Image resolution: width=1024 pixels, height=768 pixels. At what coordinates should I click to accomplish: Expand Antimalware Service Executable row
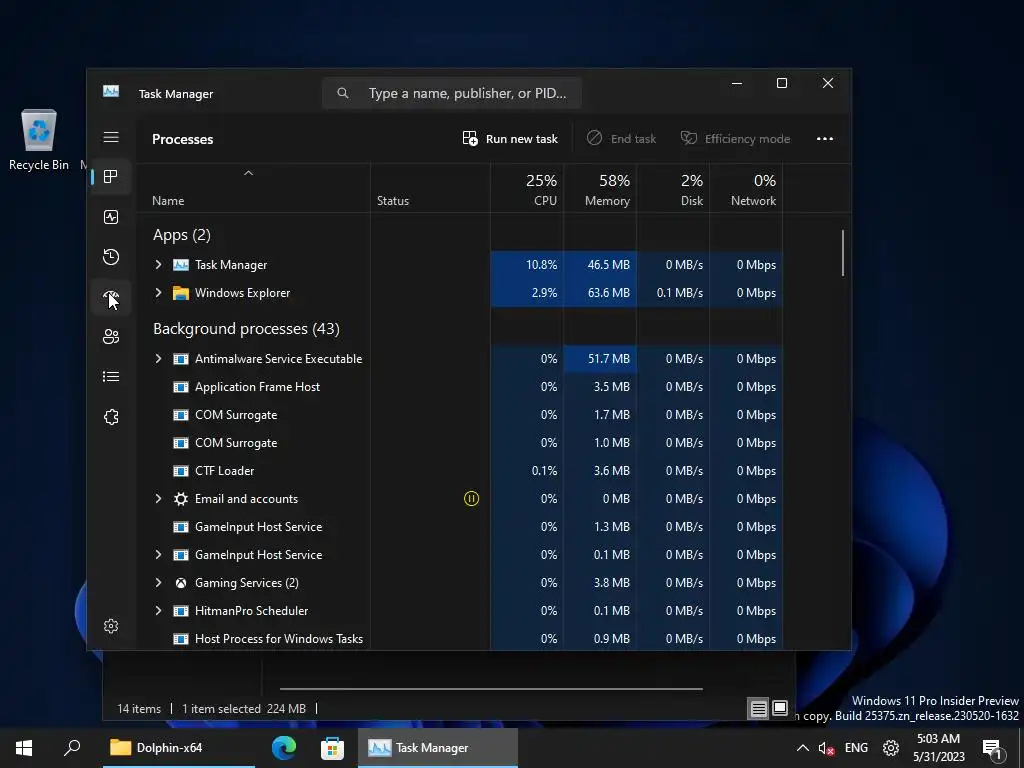(x=158, y=359)
